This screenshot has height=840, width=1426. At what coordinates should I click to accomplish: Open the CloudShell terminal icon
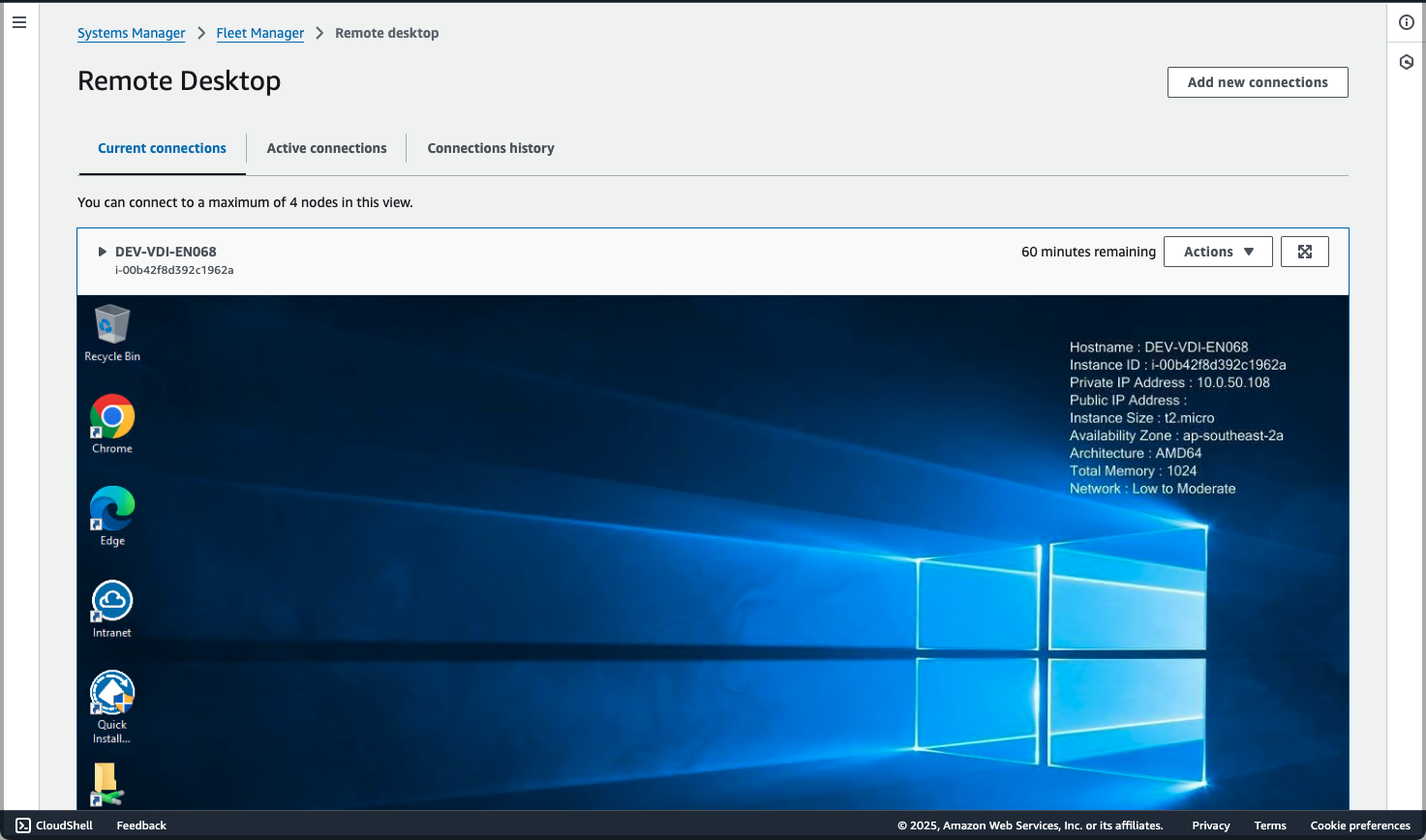(x=23, y=825)
